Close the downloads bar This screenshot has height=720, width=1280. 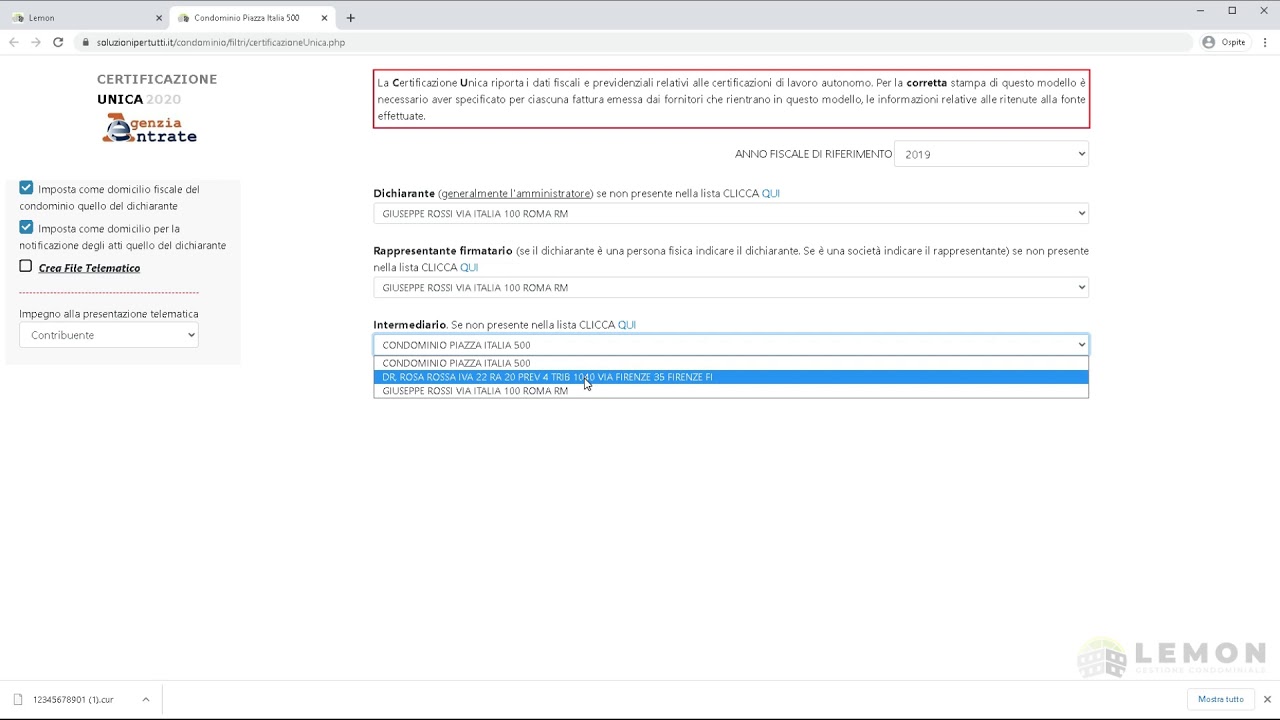coord(1267,699)
